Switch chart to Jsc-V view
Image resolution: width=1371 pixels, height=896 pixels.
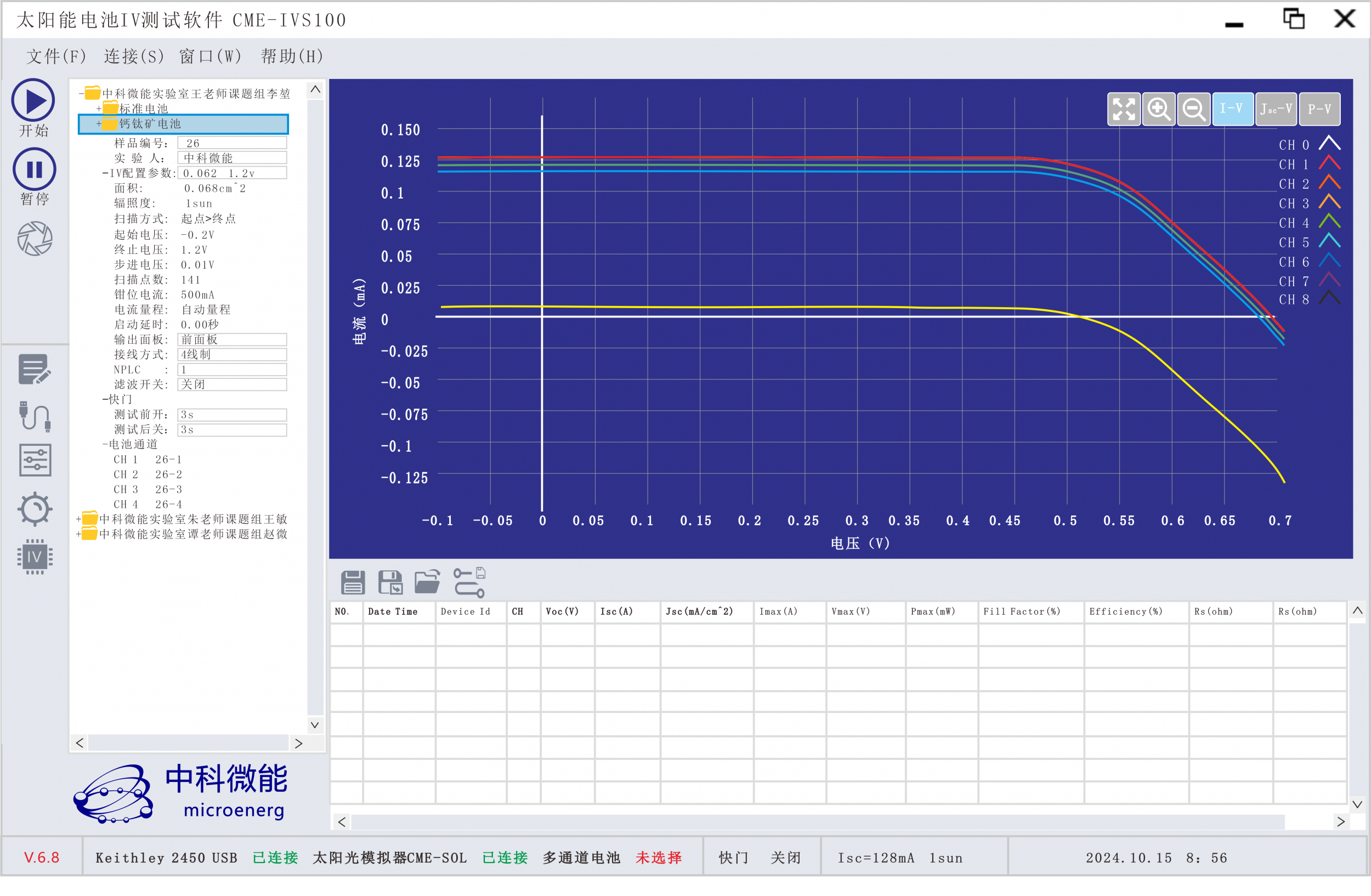(1276, 109)
